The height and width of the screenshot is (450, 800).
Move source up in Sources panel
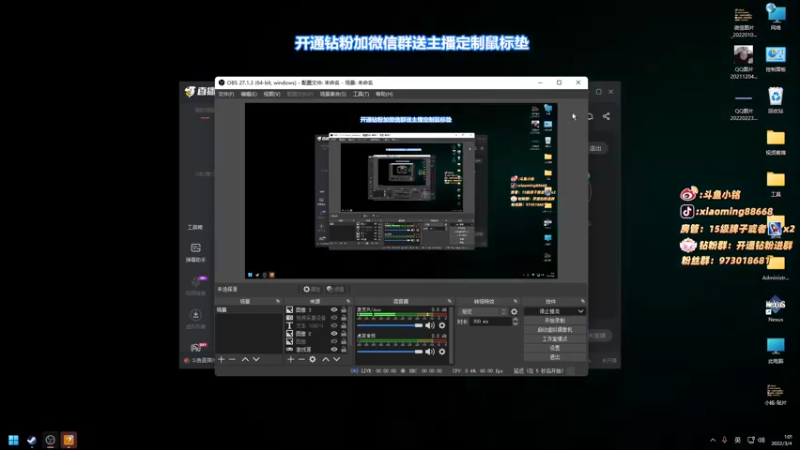(326, 359)
